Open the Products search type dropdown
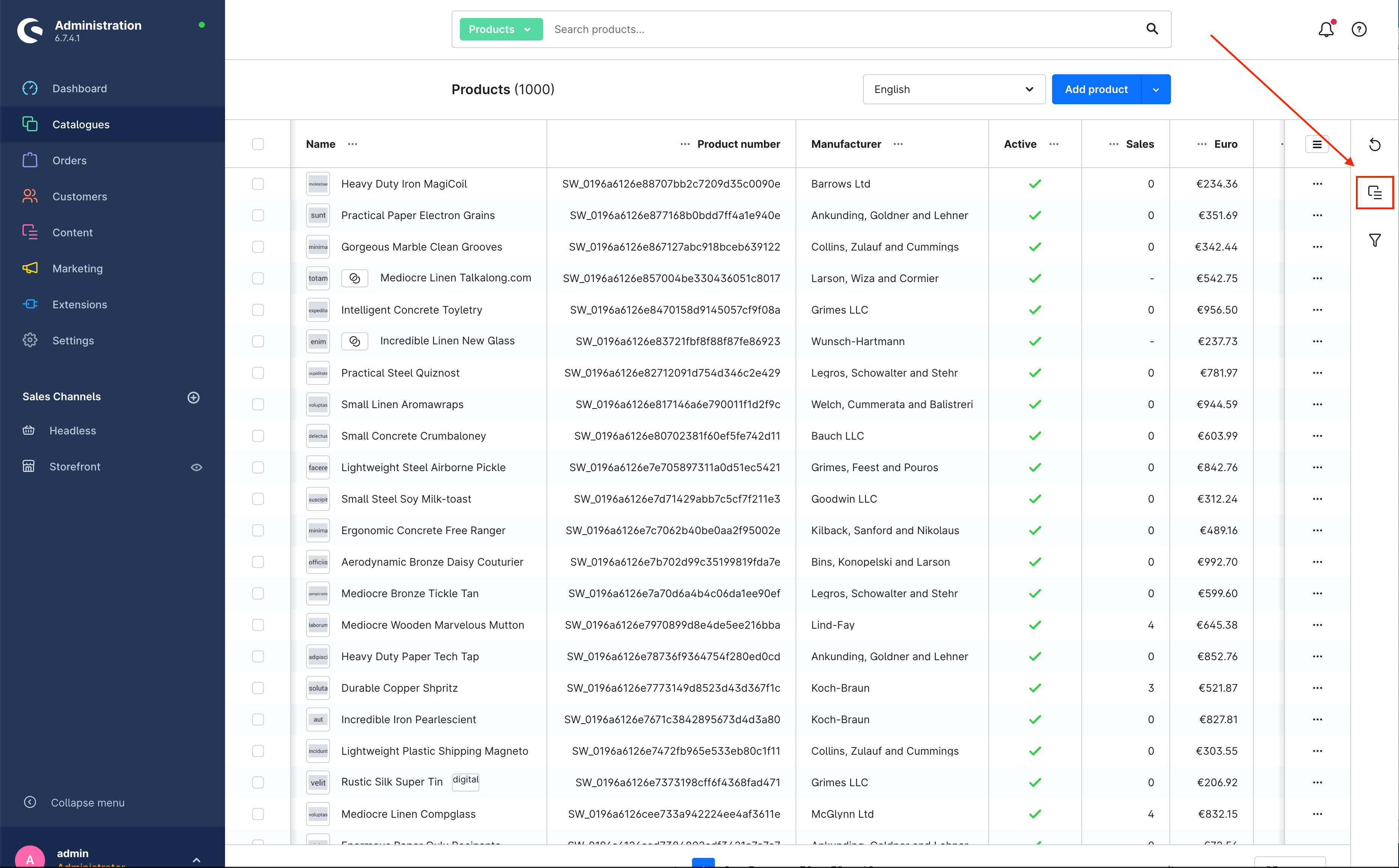This screenshot has height=868, width=1399. [500, 29]
